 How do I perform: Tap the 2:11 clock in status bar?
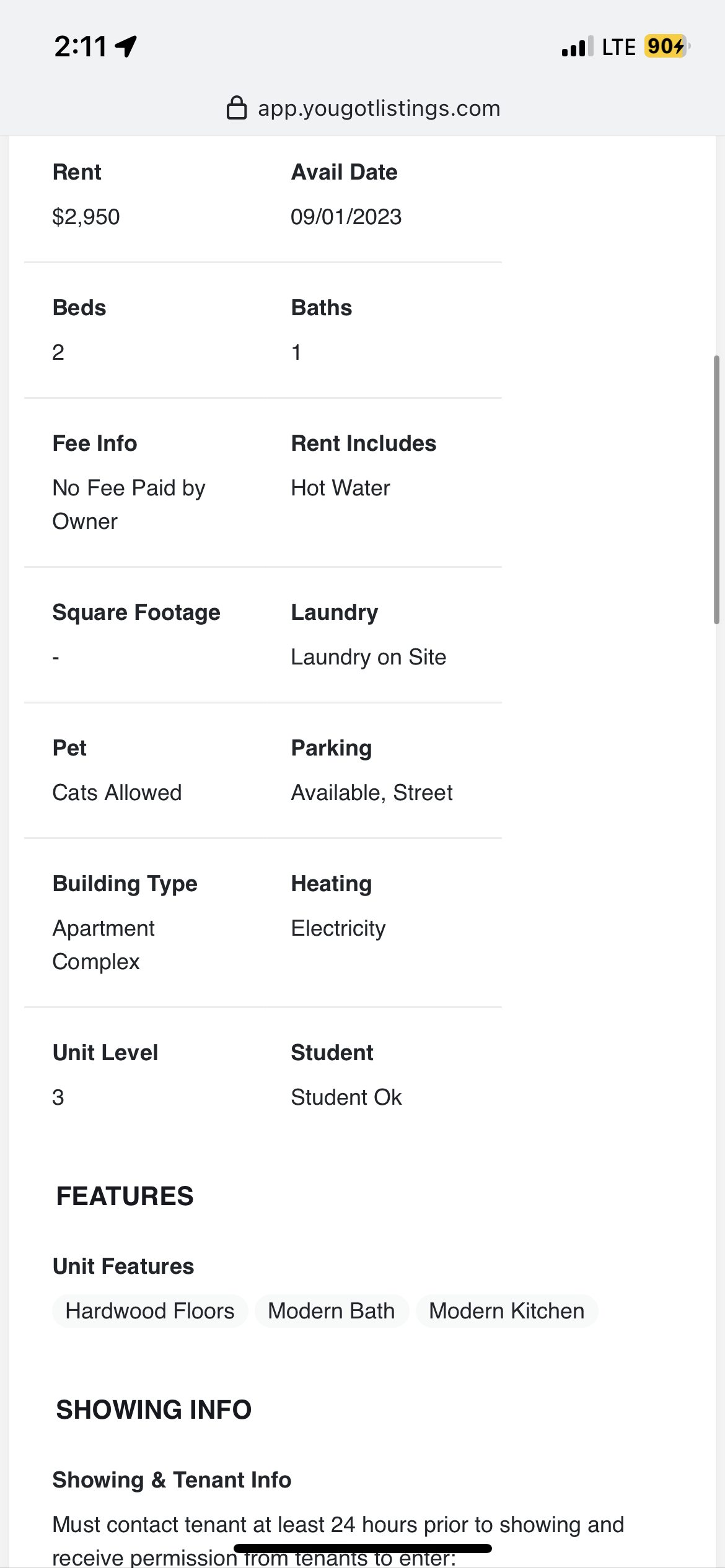pyautogui.click(x=81, y=46)
